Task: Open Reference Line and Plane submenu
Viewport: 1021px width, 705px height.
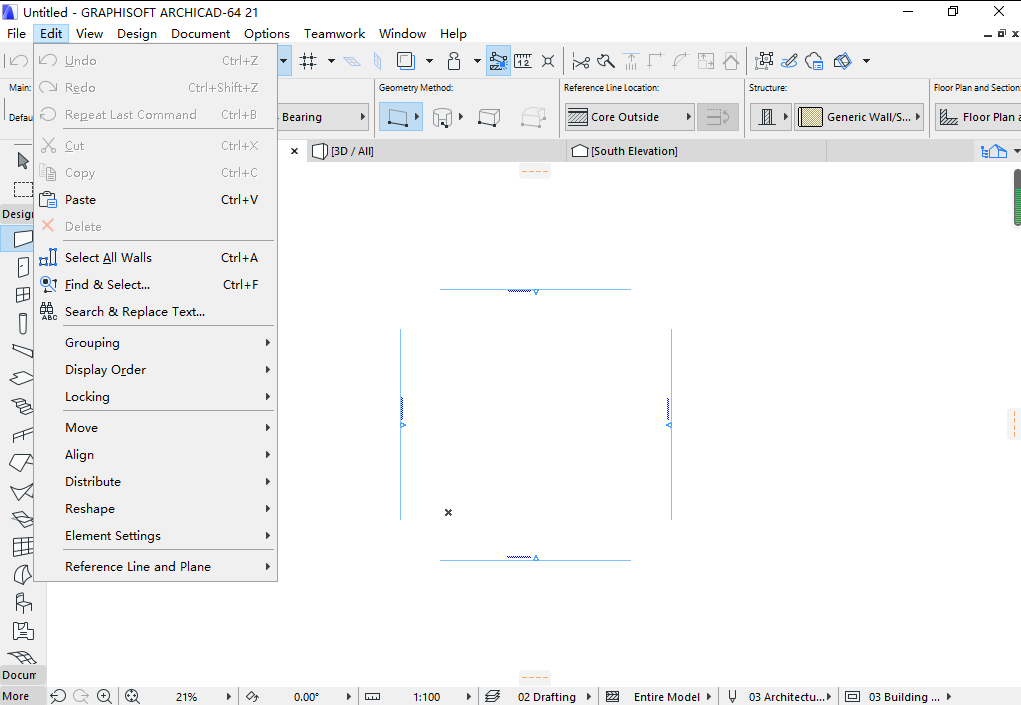Action: click(x=156, y=567)
